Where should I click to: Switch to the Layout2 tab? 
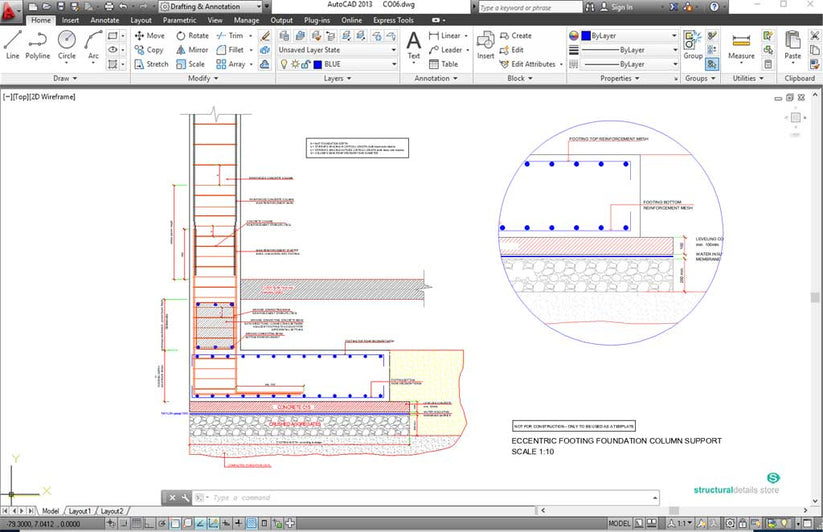(112, 510)
